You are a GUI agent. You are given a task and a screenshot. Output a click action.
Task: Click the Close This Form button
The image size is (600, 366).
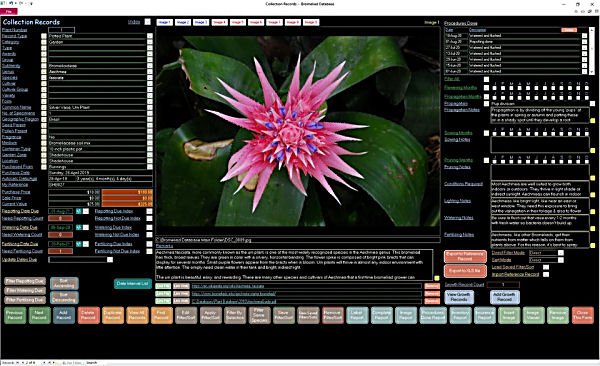coord(582,315)
